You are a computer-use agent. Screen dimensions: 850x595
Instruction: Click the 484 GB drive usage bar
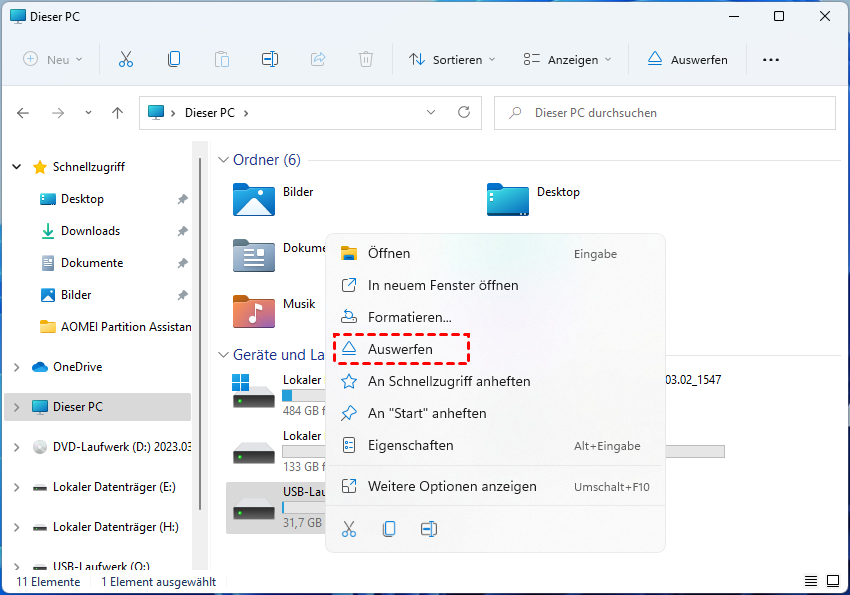point(304,396)
